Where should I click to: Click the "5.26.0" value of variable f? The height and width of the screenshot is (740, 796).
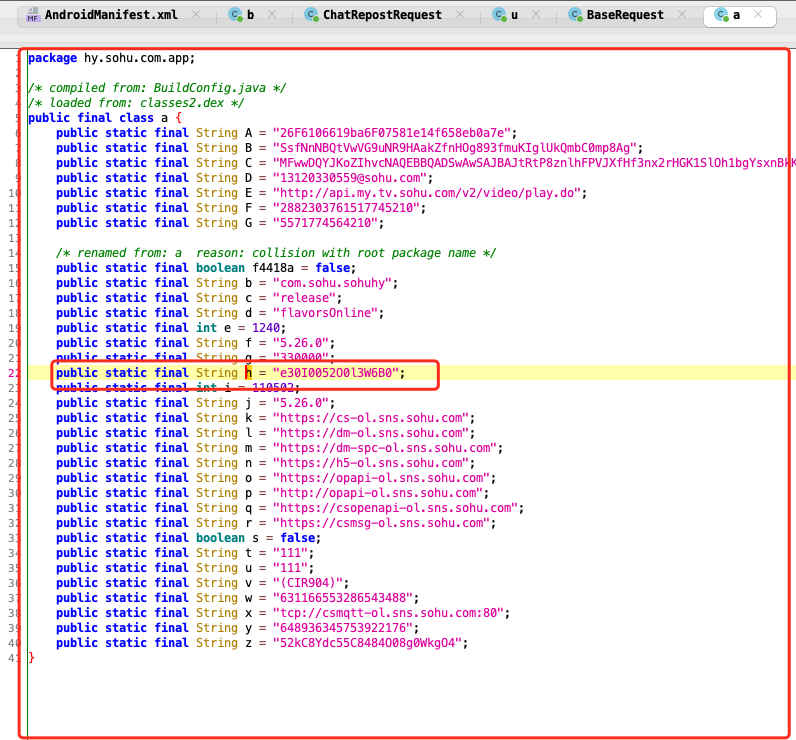pyautogui.click(x=301, y=343)
